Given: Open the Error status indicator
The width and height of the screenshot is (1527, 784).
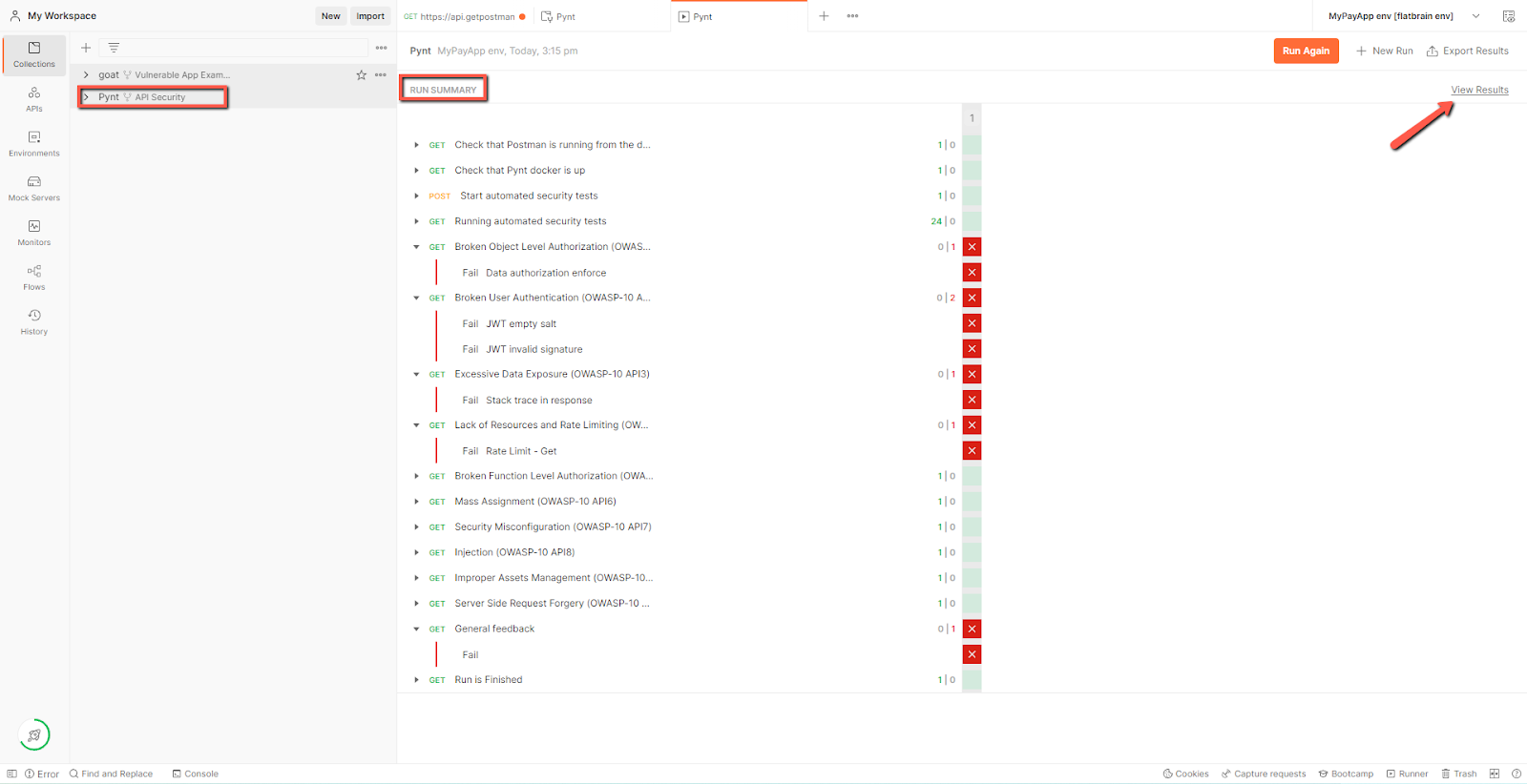Looking at the screenshot, I should point(42,774).
